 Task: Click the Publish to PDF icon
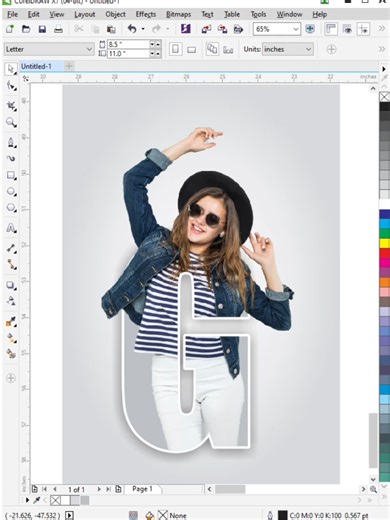point(238,29)
